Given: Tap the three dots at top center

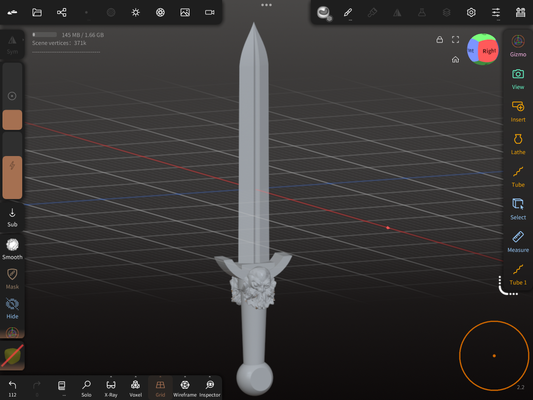Looking at the screenshot, I should click(266, 5).
